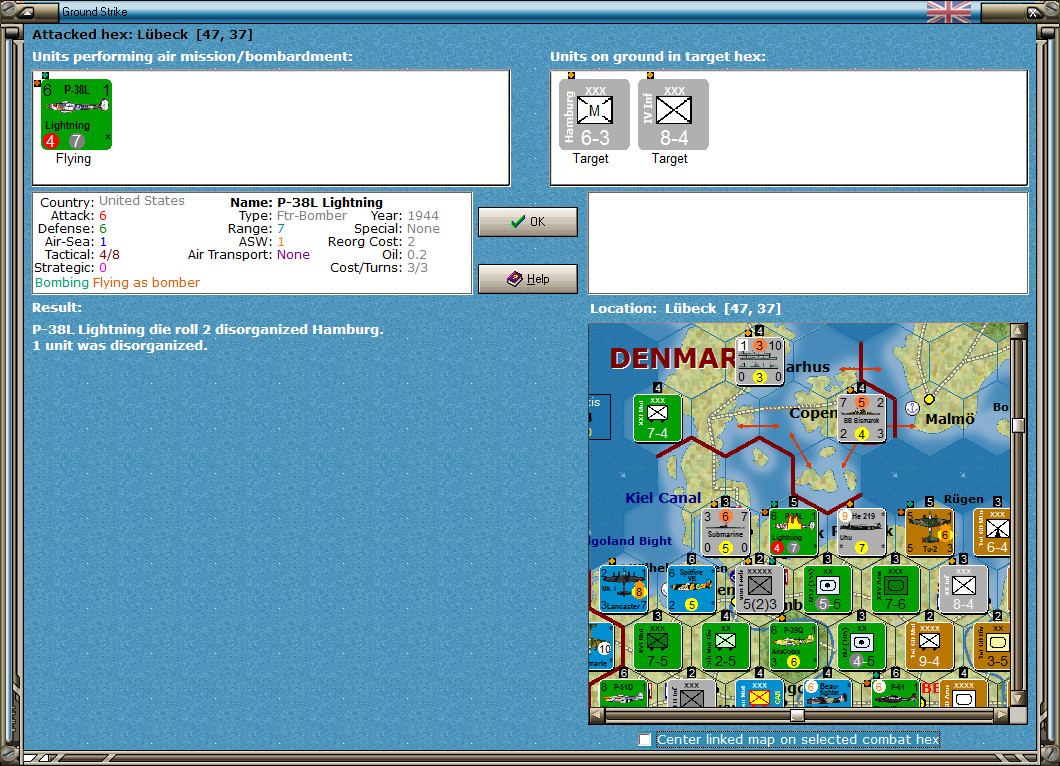Click the gray 8-4 infantry counter on map

[963, 589]
